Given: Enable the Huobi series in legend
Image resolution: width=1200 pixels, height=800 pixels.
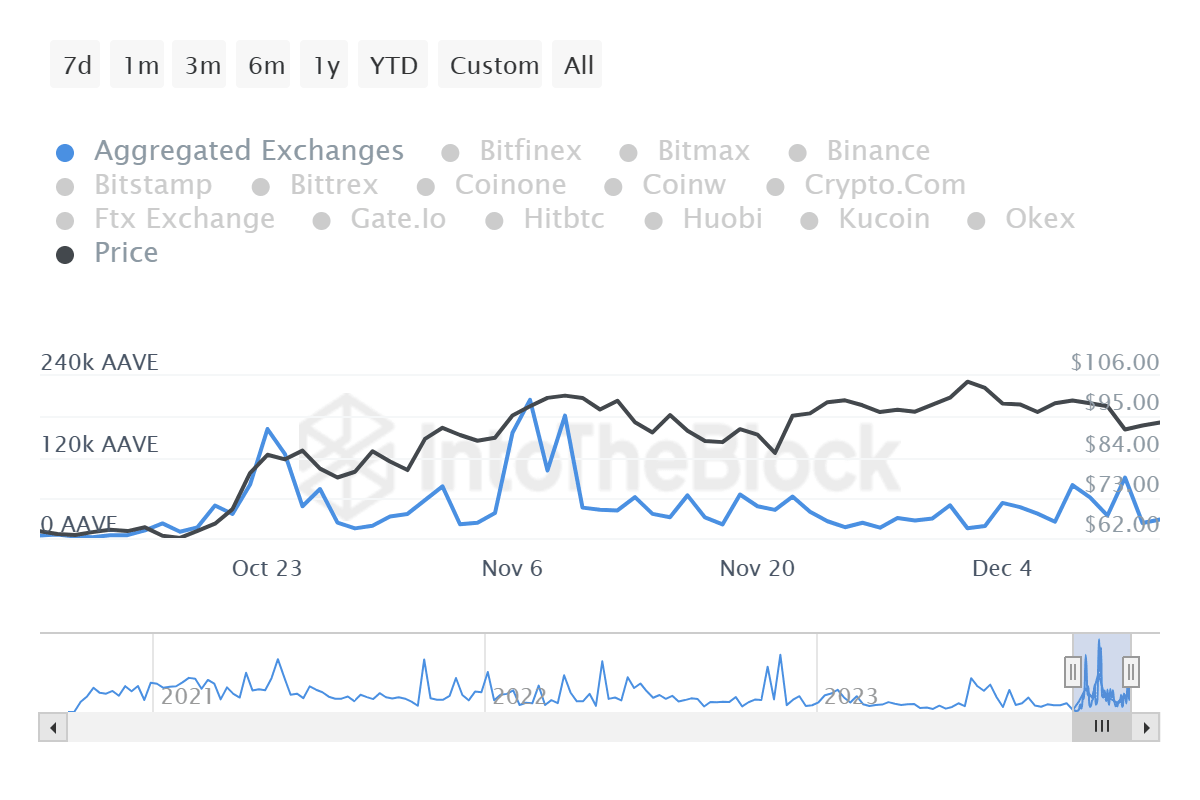Looking at the screenshot, I should tap(722, 219).
